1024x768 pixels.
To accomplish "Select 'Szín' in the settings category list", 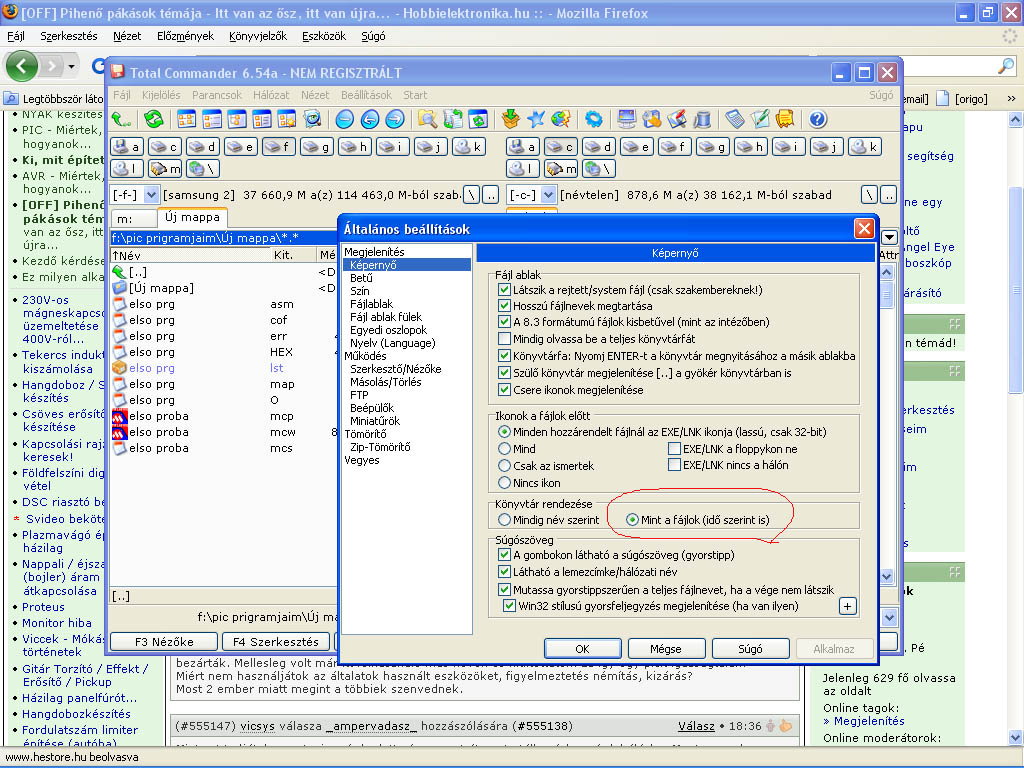I will (x=359, y=291).
